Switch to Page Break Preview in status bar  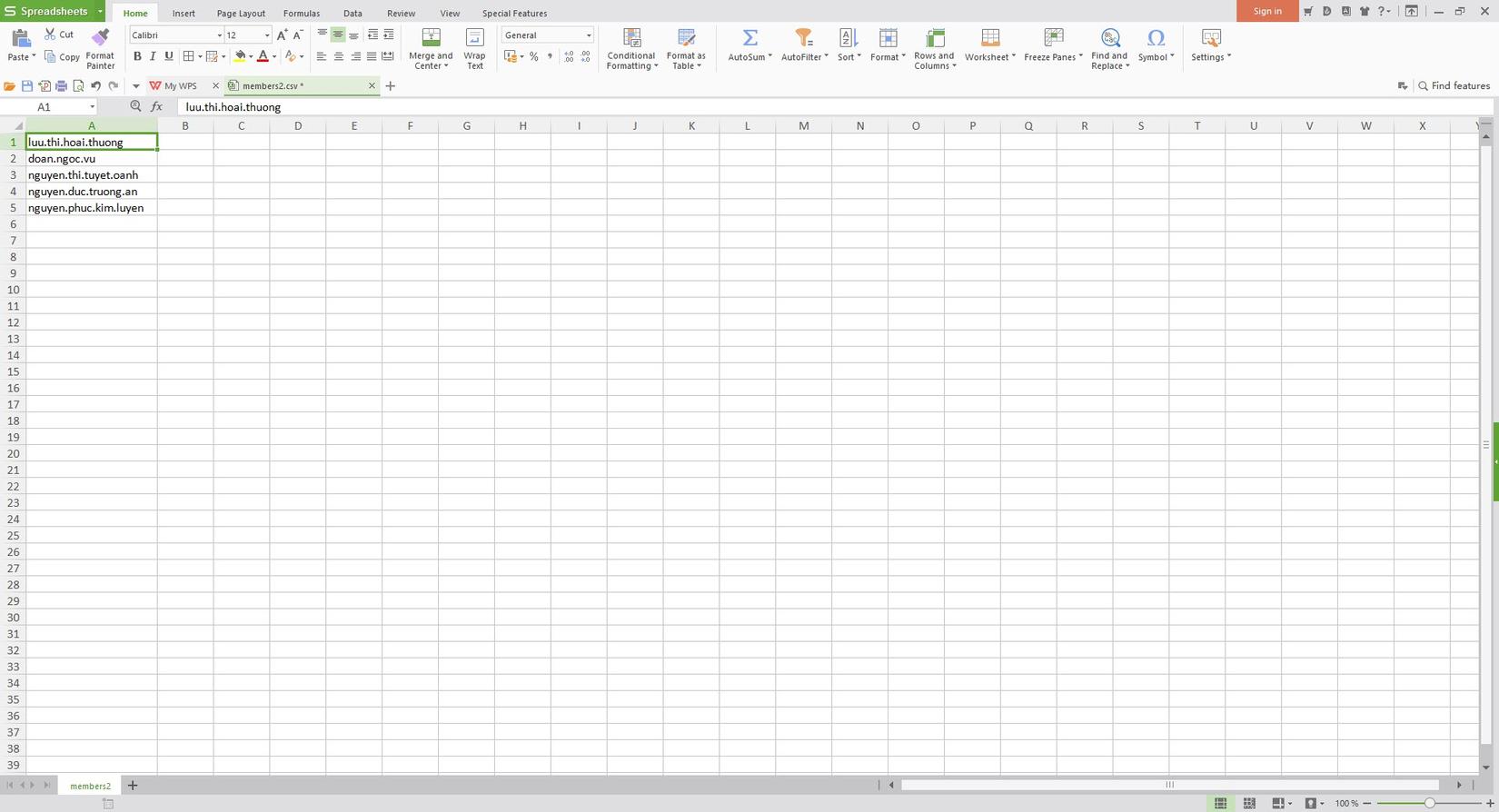(1249, 803)
